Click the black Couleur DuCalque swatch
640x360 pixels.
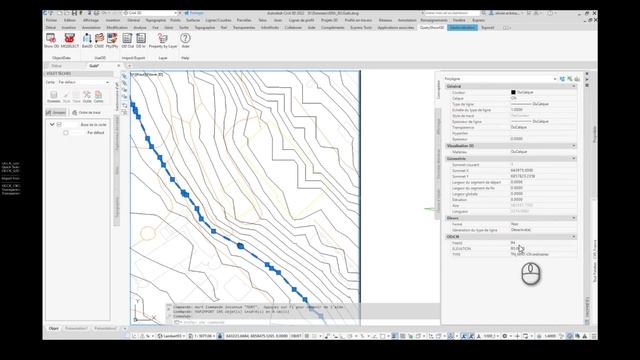pos(513,92)
